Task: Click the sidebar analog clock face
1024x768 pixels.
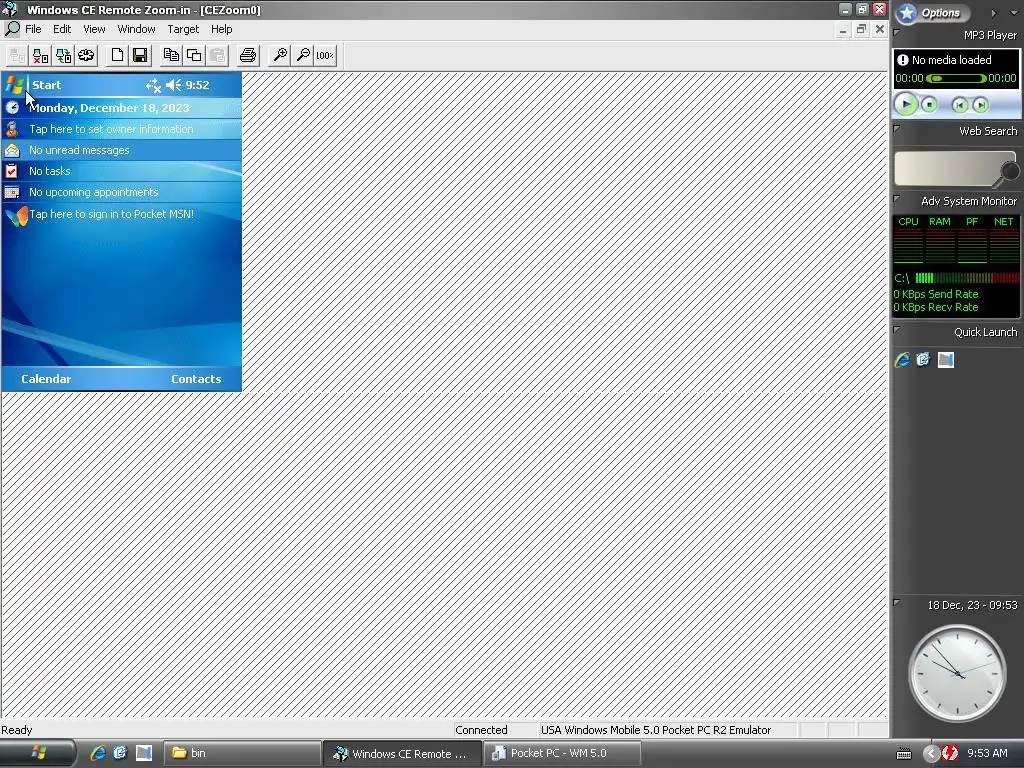Action: click(x=957, y=673)
